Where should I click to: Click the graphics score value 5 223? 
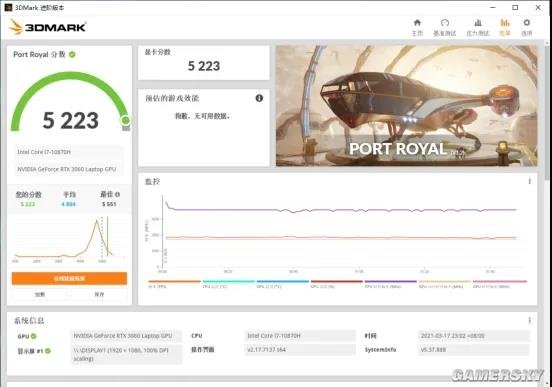point(204,66)
